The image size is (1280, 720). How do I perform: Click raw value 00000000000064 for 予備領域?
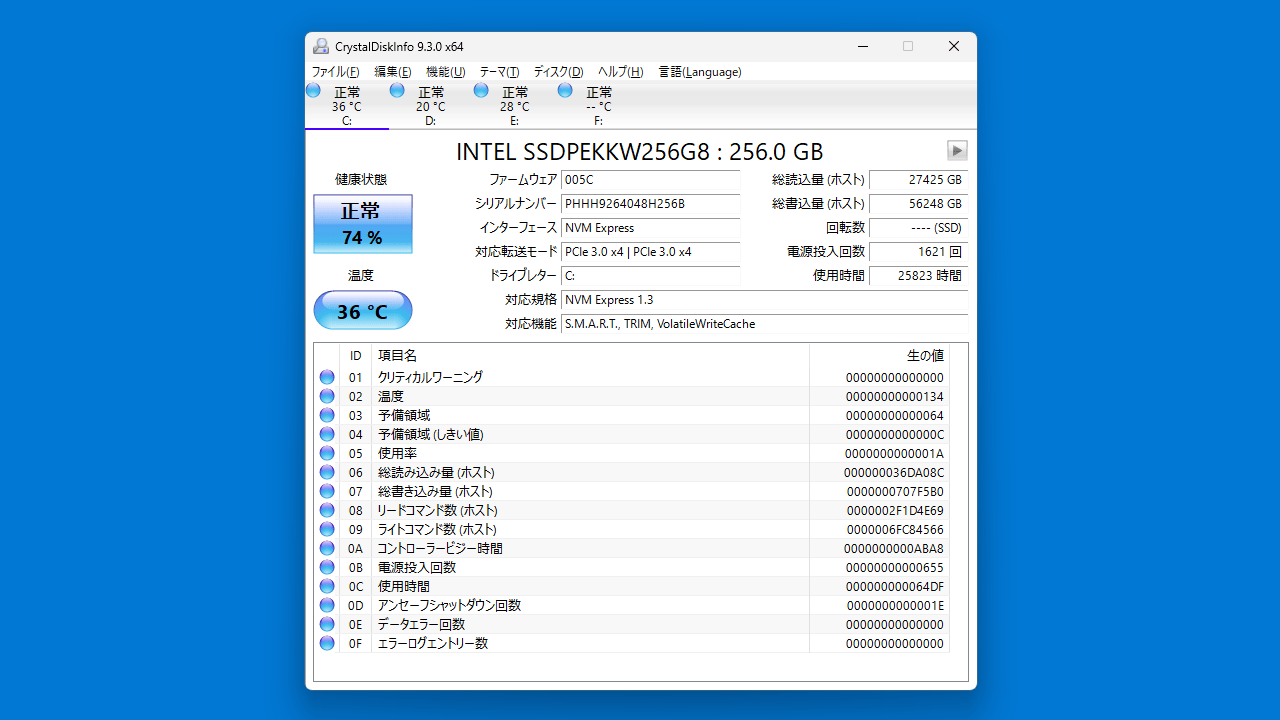coord(894,416)
